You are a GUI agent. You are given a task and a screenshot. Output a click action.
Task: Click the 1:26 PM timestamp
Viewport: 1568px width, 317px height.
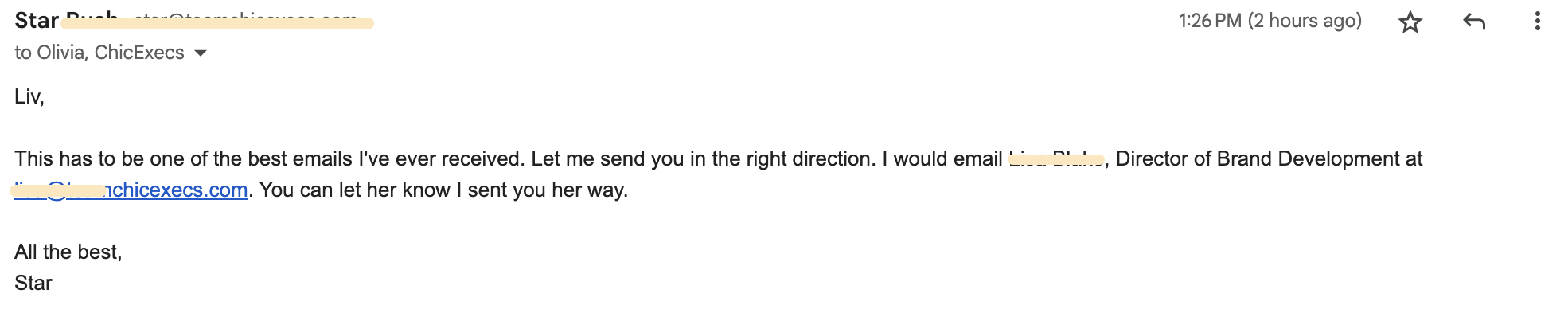[1210, 21]
